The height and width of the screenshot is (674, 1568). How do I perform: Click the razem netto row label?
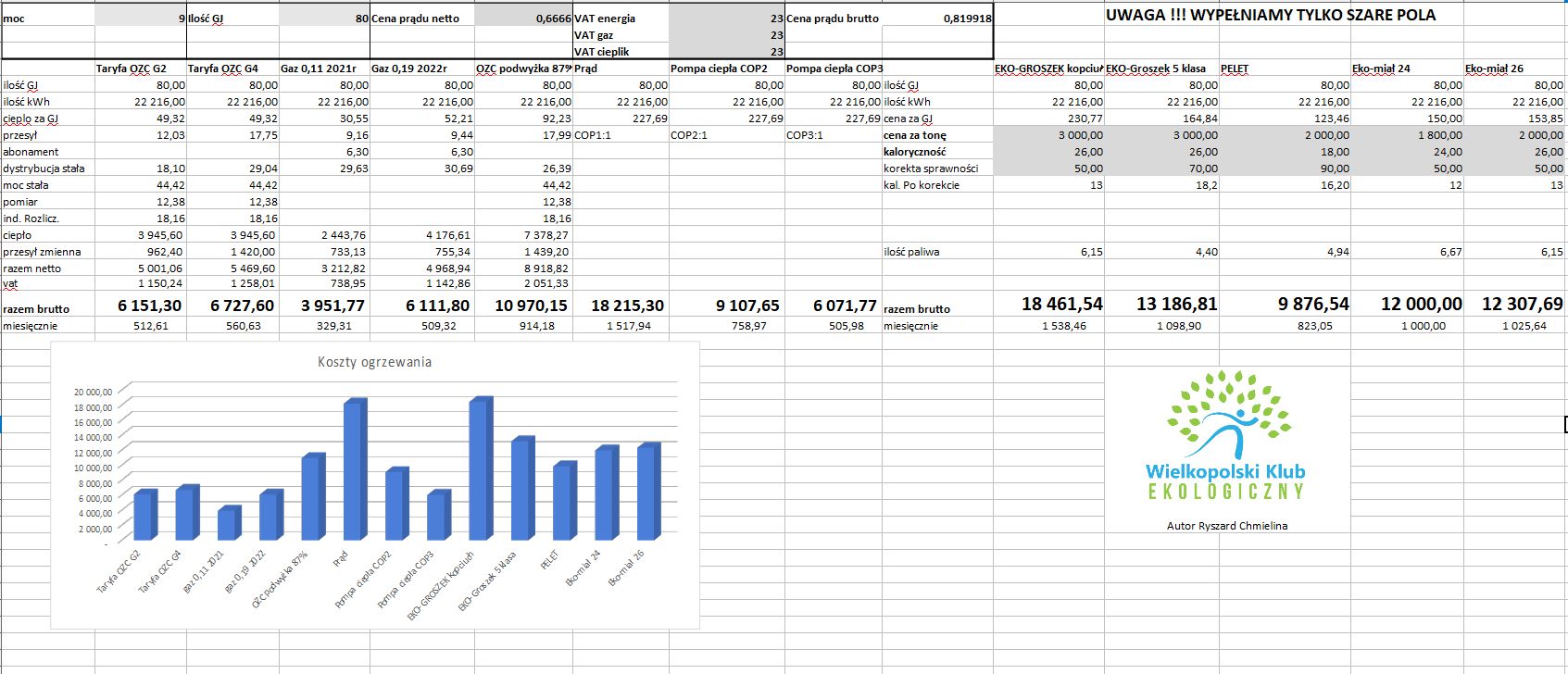click(x=32, y=268)
